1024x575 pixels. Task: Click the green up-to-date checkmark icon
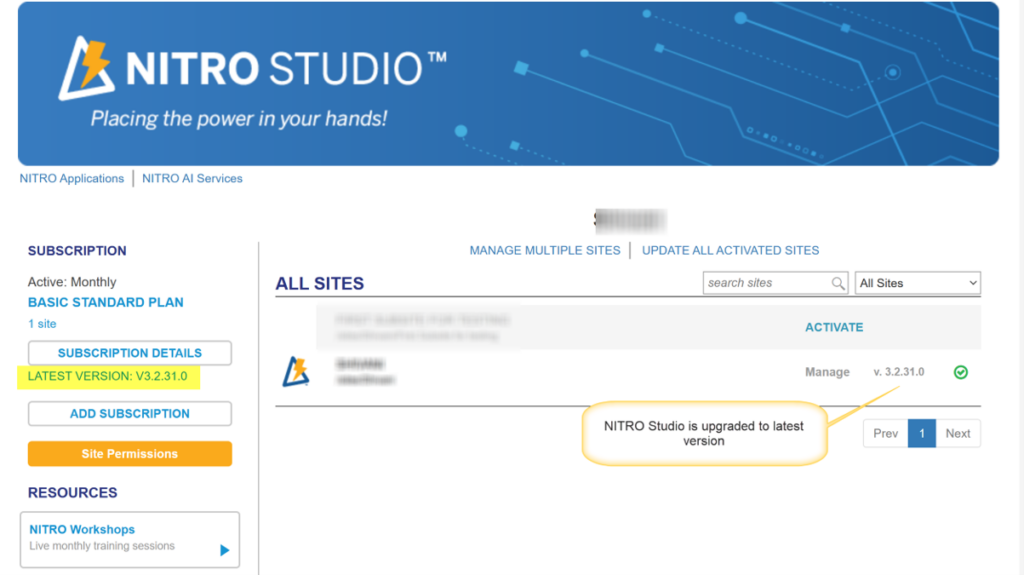coord(961,372)
